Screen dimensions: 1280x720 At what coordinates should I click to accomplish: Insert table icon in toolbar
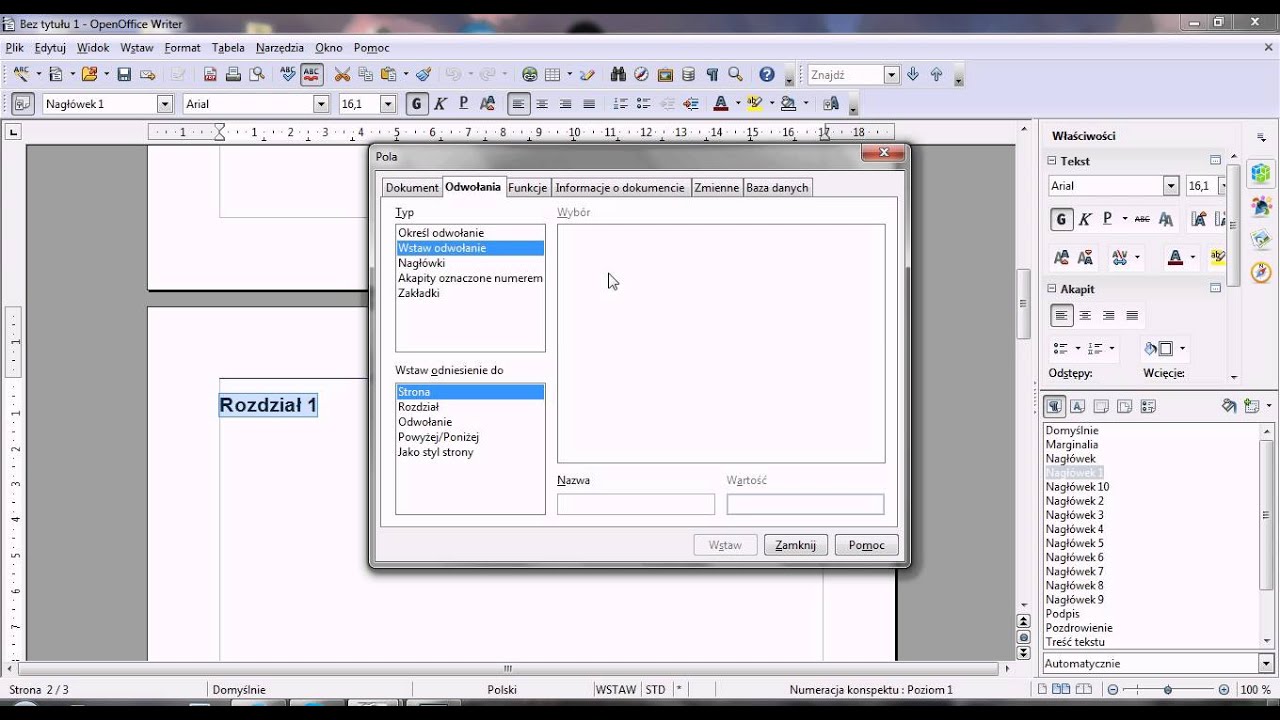click(552, 74)
